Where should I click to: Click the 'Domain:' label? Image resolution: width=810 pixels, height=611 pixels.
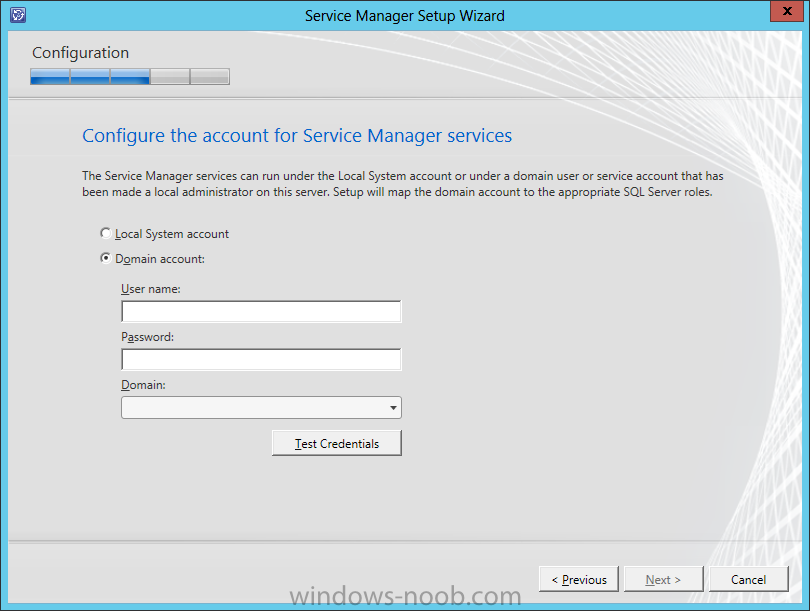[x=143, y=385]
